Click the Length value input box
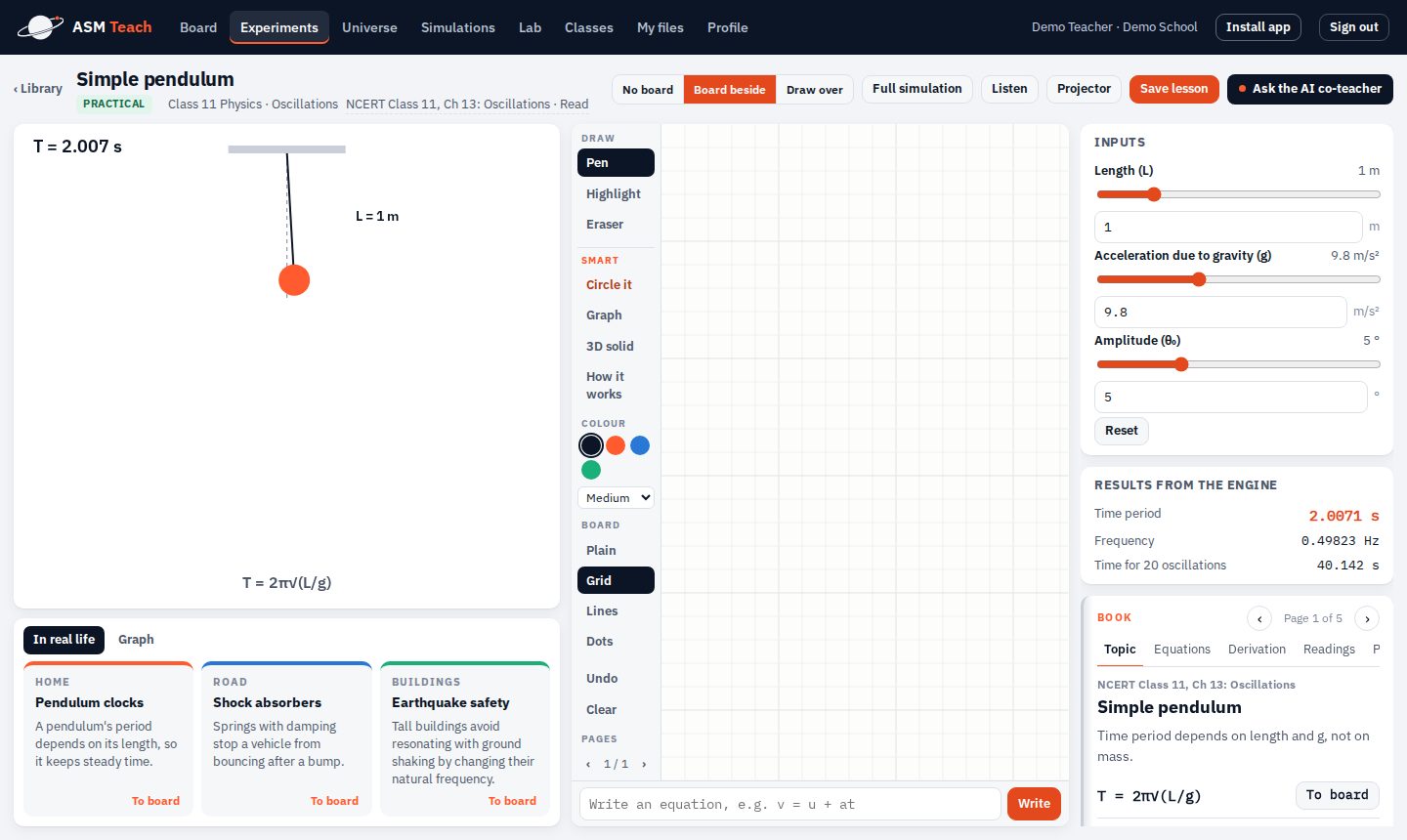 point(1228,227)
